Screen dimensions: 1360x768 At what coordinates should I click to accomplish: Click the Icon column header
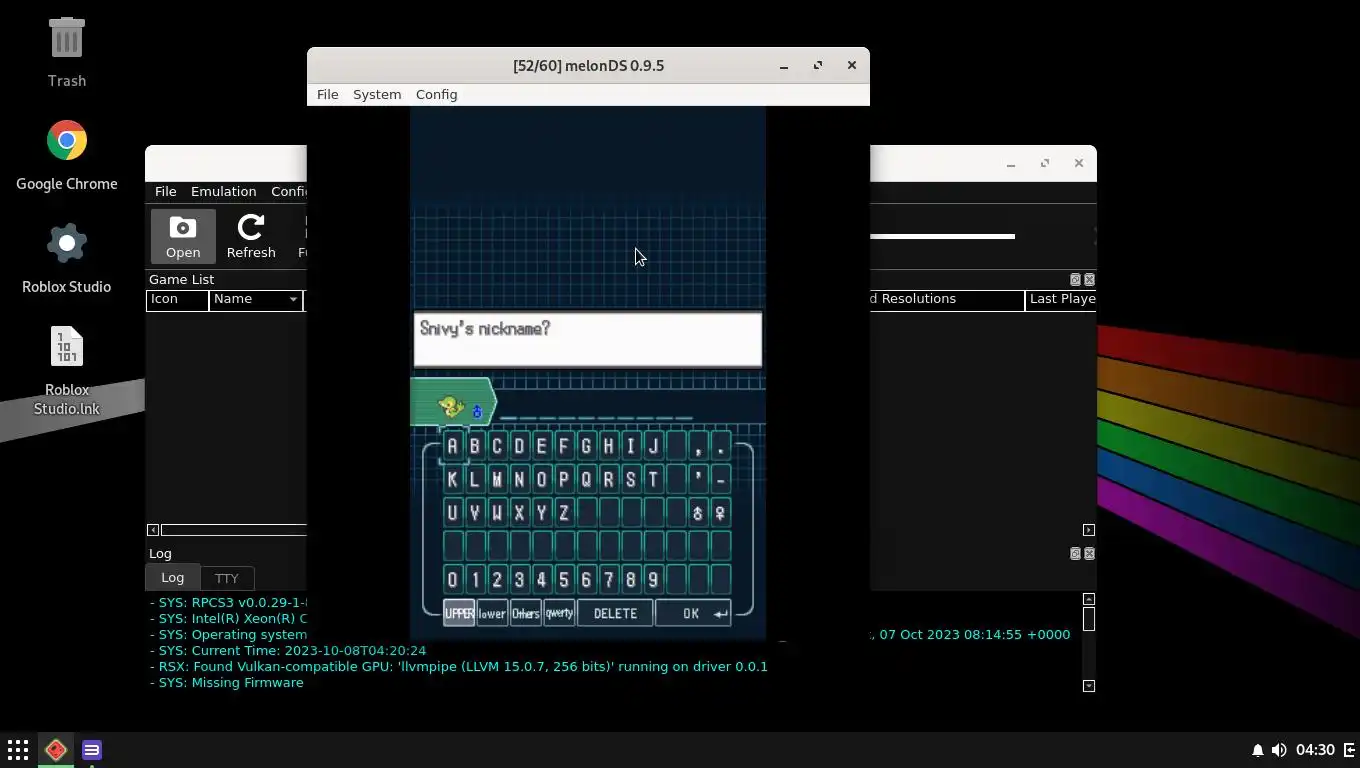(x=177, y=299)
